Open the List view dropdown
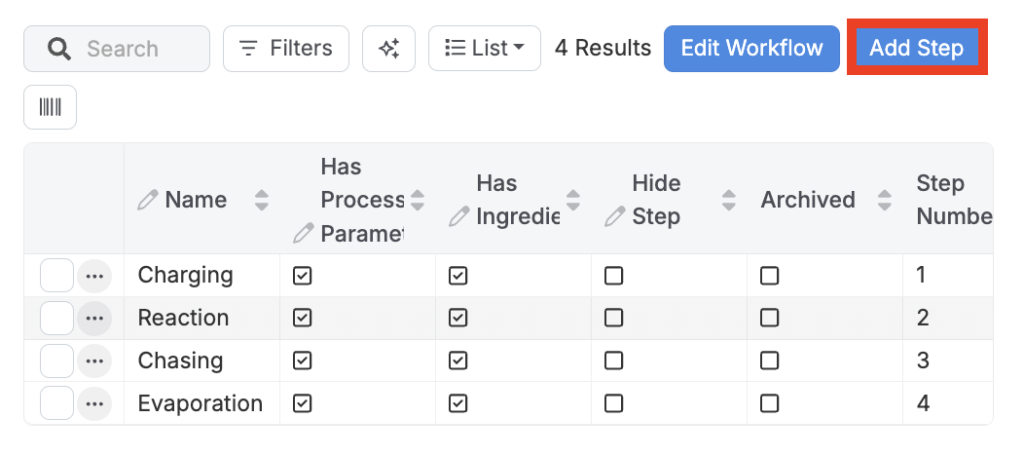This screenshot has width=1024, height=456. pyautogui.click(x=485, y=49)
